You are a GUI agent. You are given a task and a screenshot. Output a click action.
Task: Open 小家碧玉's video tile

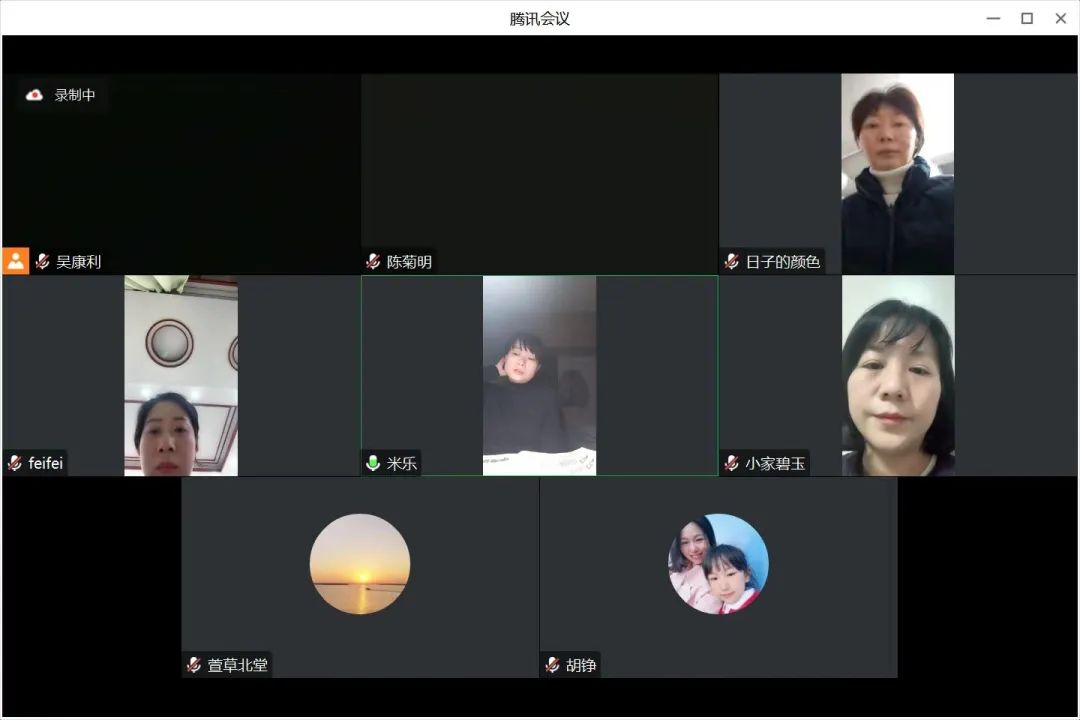[x=898, y=375]
